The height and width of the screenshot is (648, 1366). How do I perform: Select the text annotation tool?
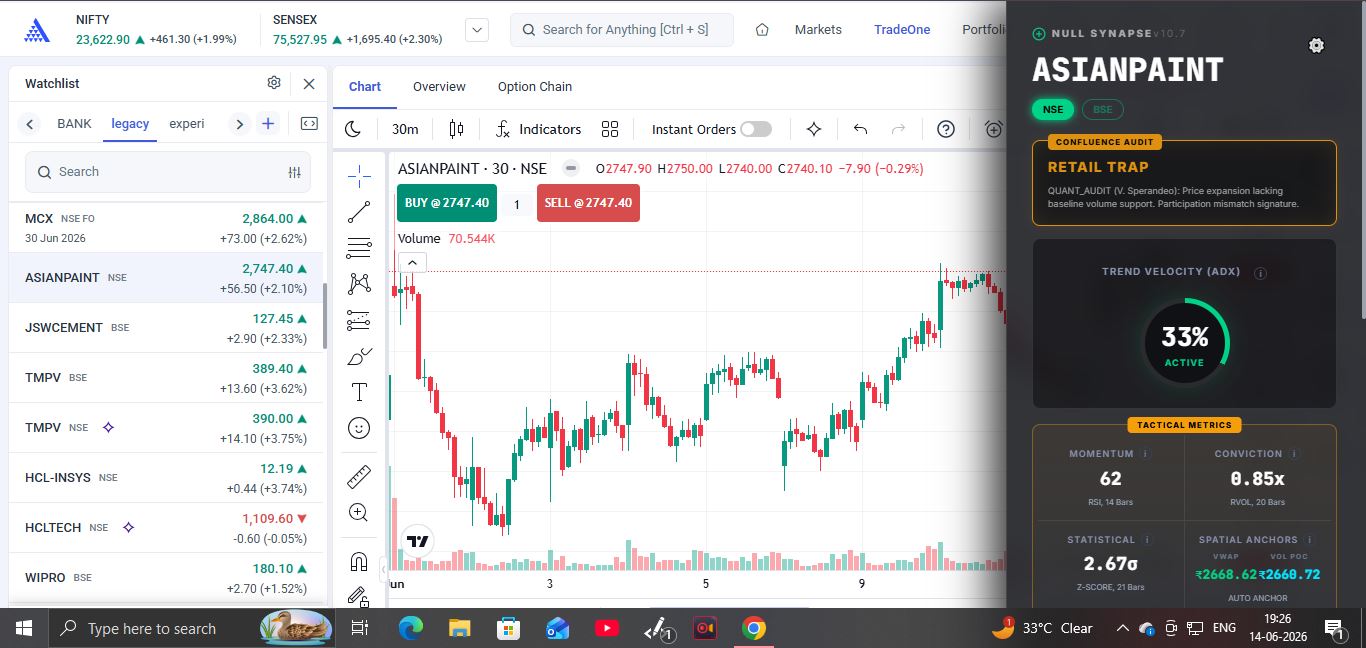tap(359, 392)
